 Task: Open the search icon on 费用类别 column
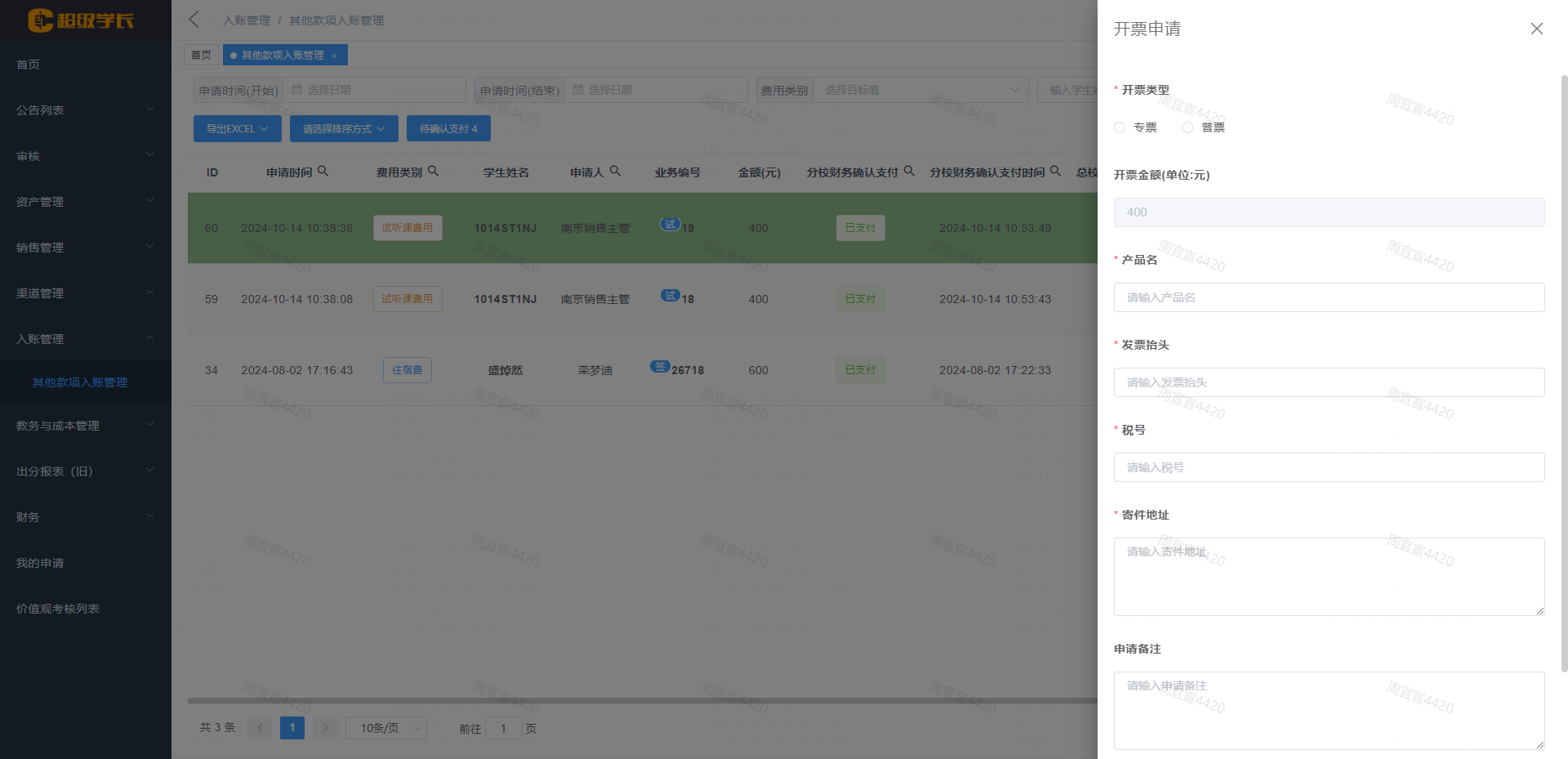point(434,172)
